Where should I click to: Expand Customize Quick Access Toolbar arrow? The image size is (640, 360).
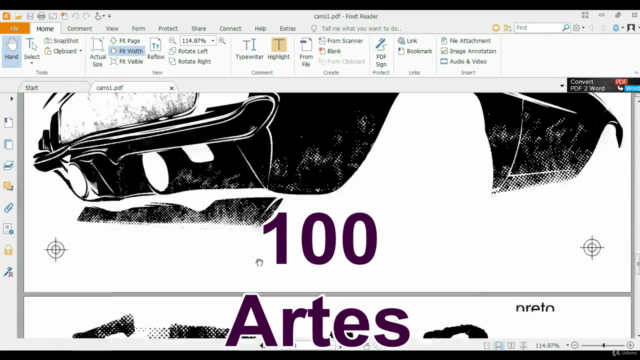click(x=109, y=16)
